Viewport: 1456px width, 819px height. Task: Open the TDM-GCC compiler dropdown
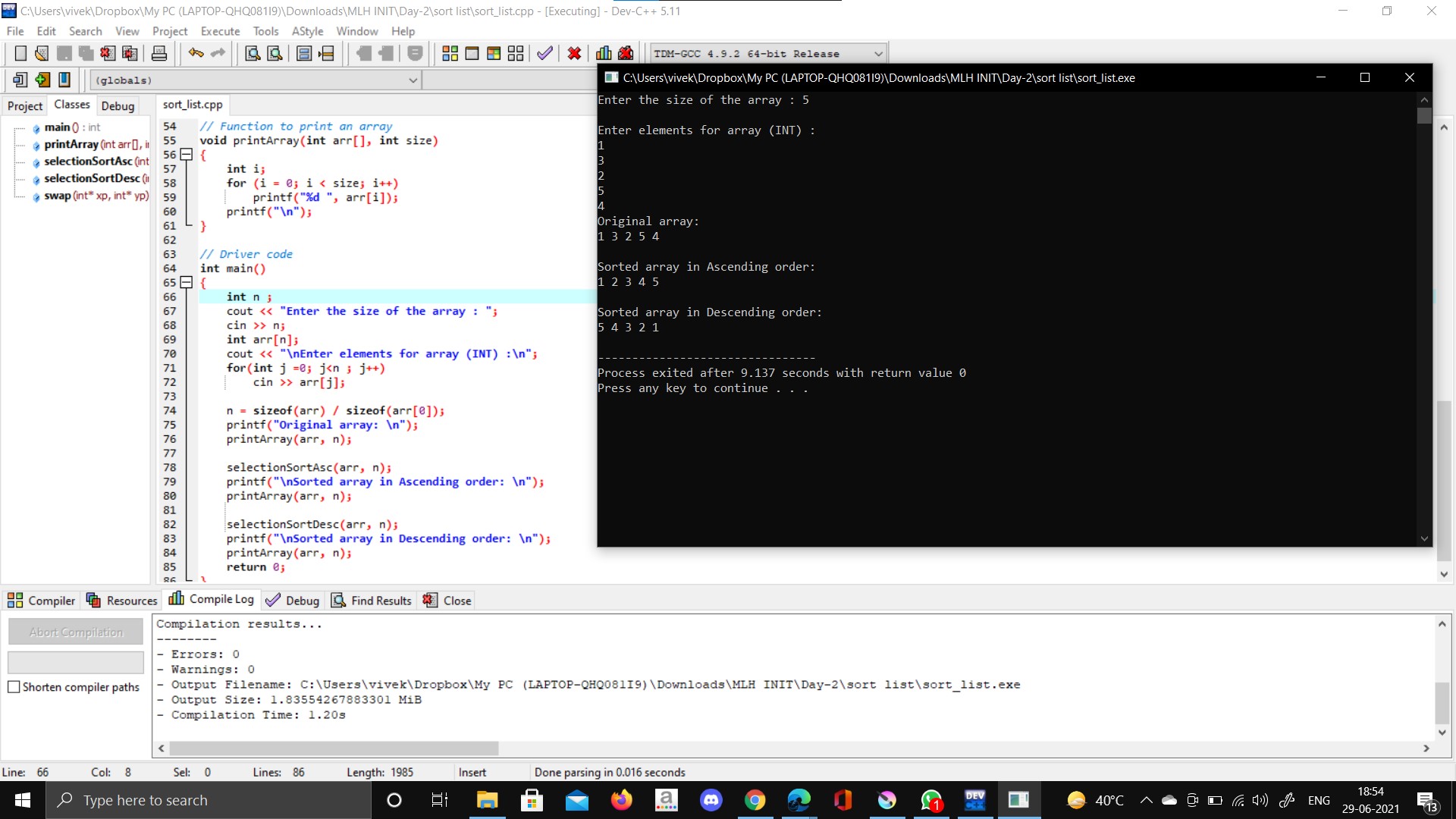(878, 54)
